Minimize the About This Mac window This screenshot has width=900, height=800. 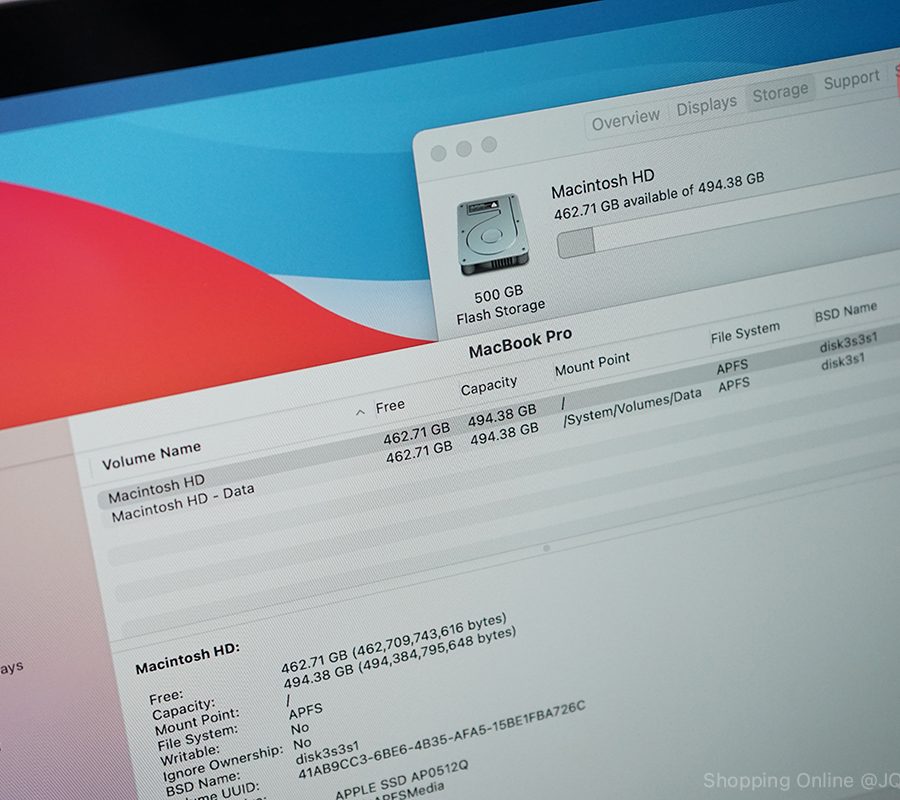(464, 149)
